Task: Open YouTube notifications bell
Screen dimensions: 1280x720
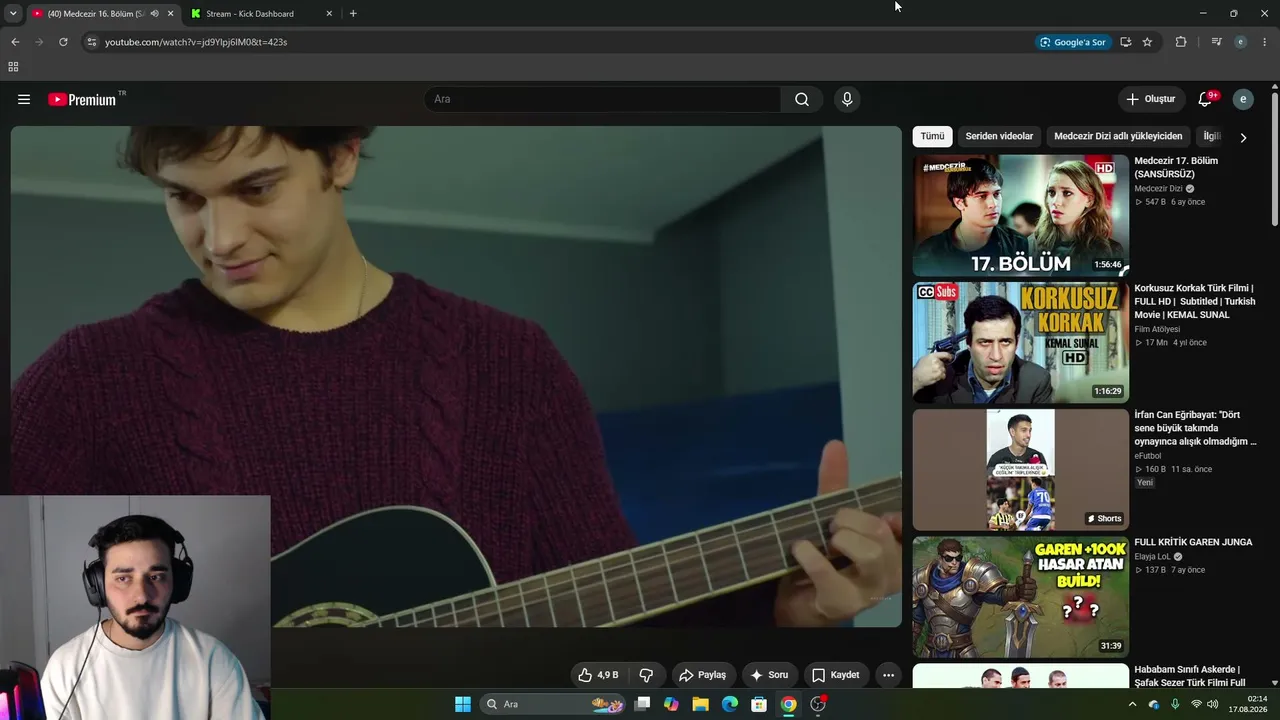Action: [x=1205, y=99]
